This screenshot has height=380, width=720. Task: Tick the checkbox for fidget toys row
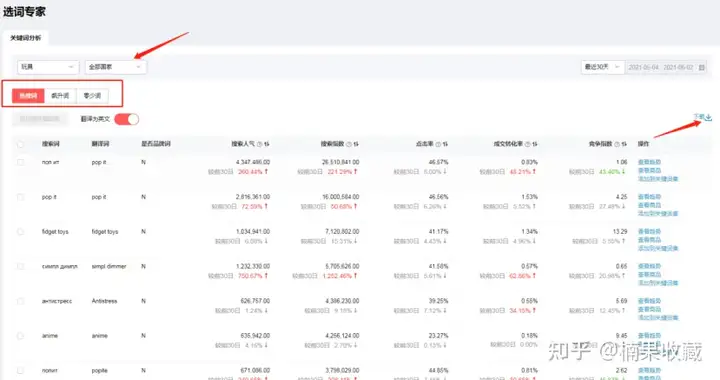click(x=20, y=232)
